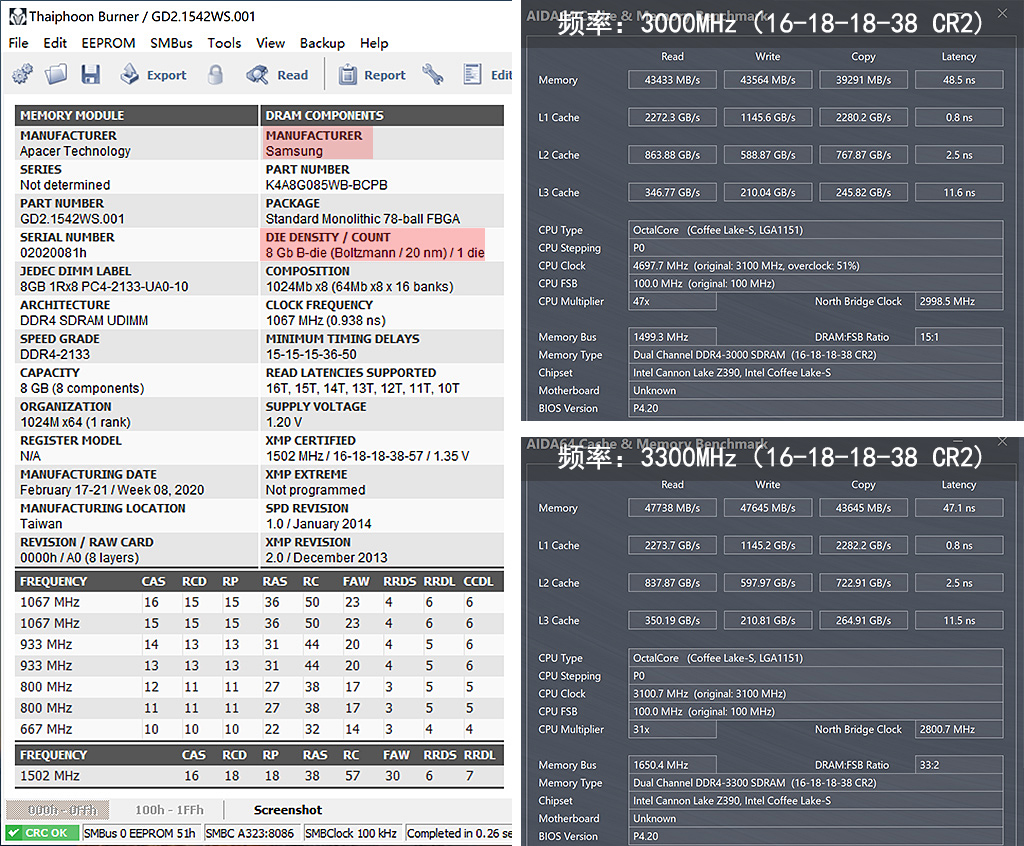The image size is (1024, 846).
Task: Click the CRC OK status indicator
Action: (43, 833)
